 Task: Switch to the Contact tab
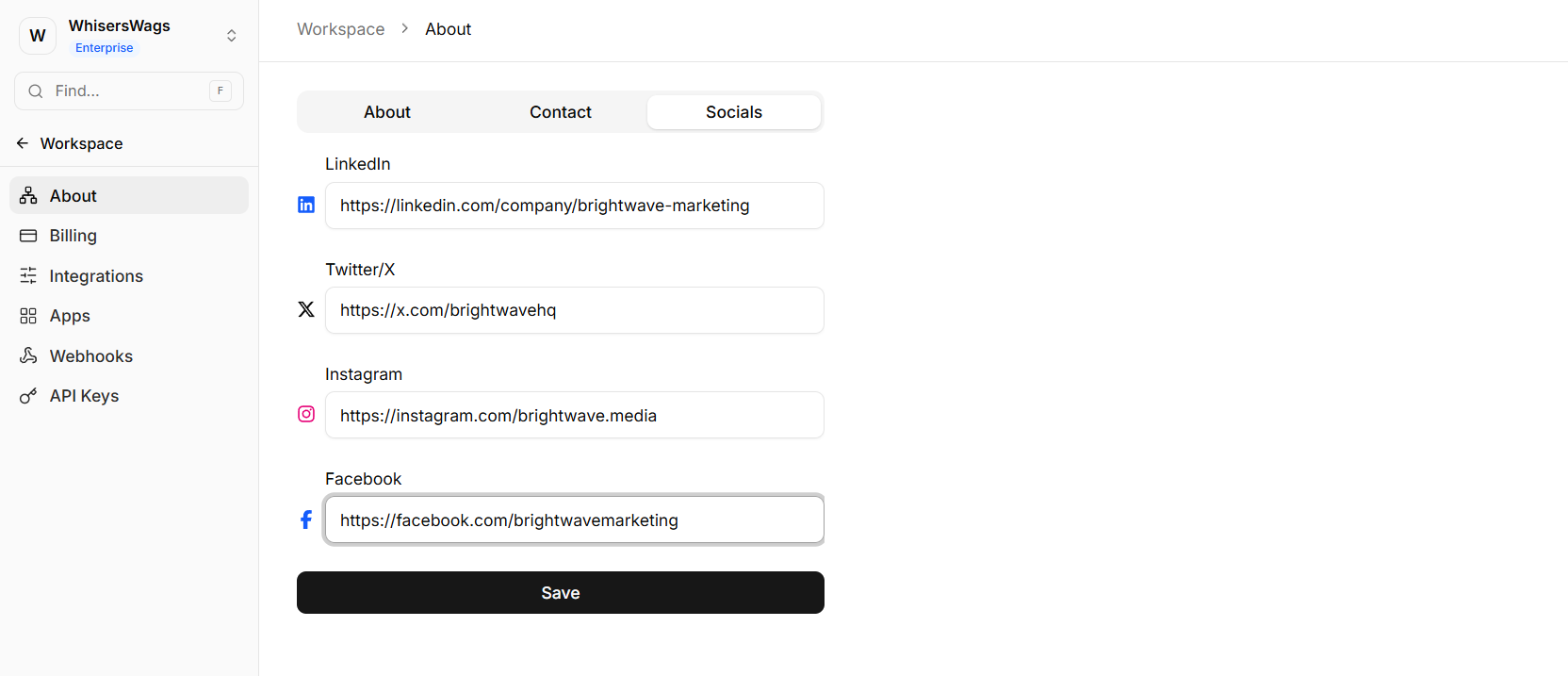coord(560,112)
